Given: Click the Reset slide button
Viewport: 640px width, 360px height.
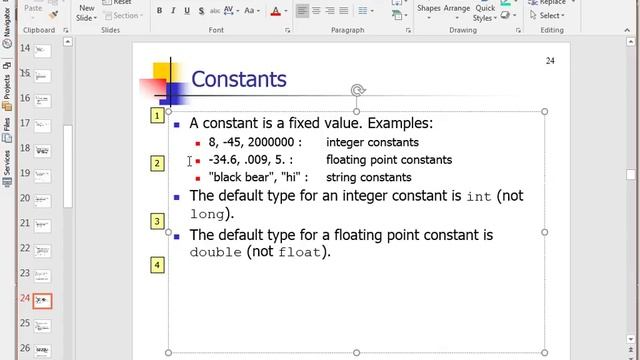Looking at the screenshot, I should (118, 2).
